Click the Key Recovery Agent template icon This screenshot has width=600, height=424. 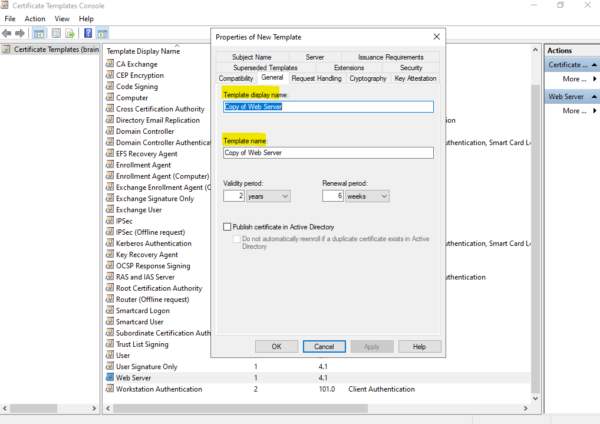(110, 254)
